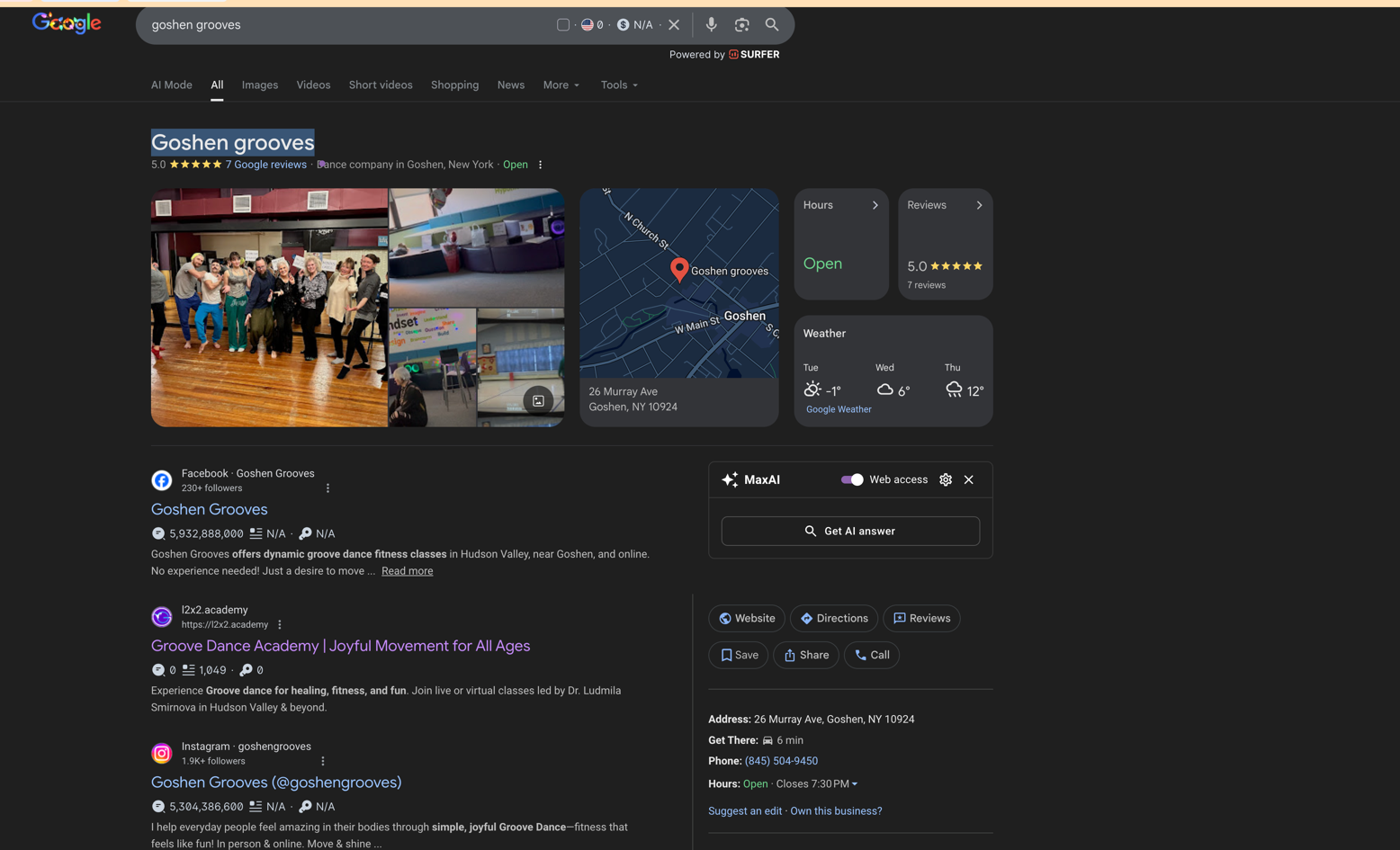Image resolution: width=1400 pixels, height=850 pixels.
Task: Click the Directions button
Action: click(x=834, y=618)
